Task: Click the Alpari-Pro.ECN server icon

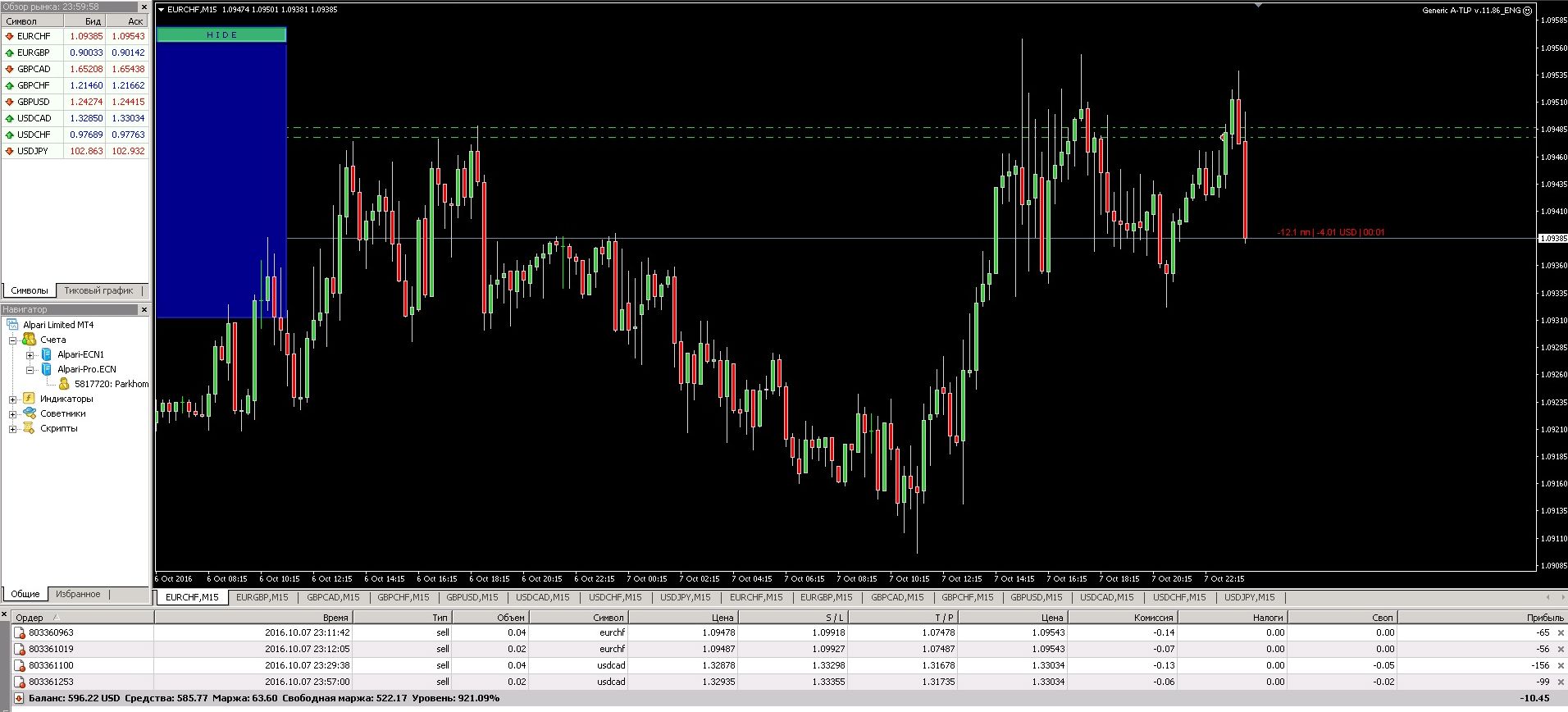Action: click(x=47, y=369)
